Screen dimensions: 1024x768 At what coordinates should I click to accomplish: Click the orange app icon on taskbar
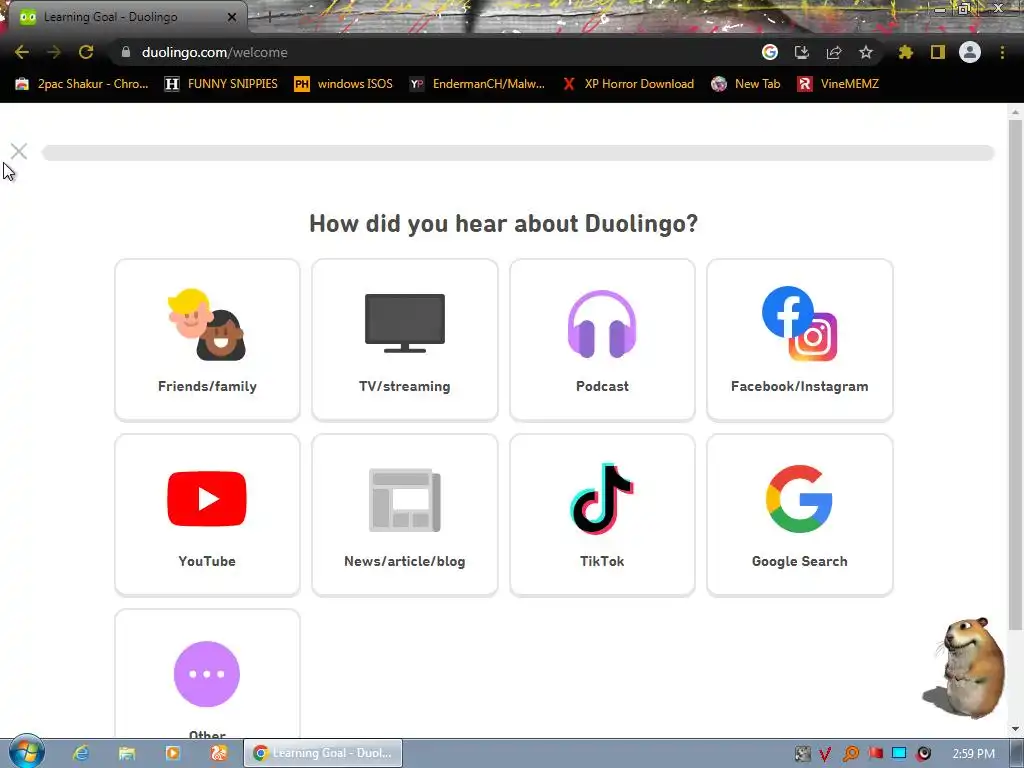click(x=219, y=753)
